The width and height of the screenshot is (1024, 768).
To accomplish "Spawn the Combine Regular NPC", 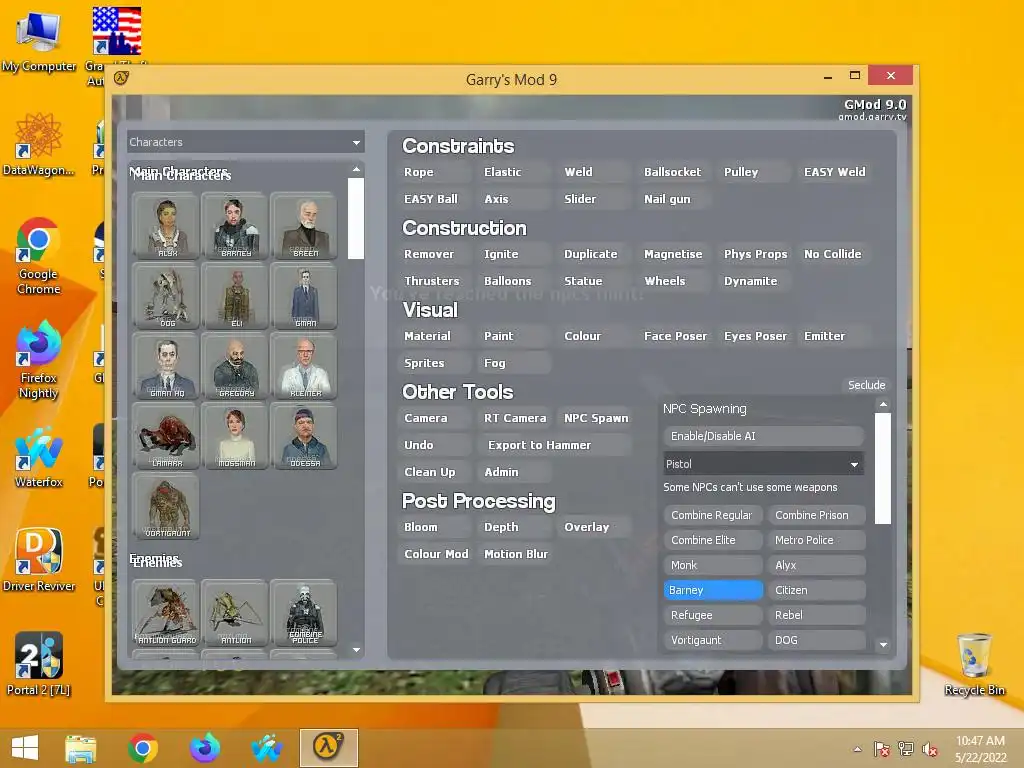I will 712,515.
